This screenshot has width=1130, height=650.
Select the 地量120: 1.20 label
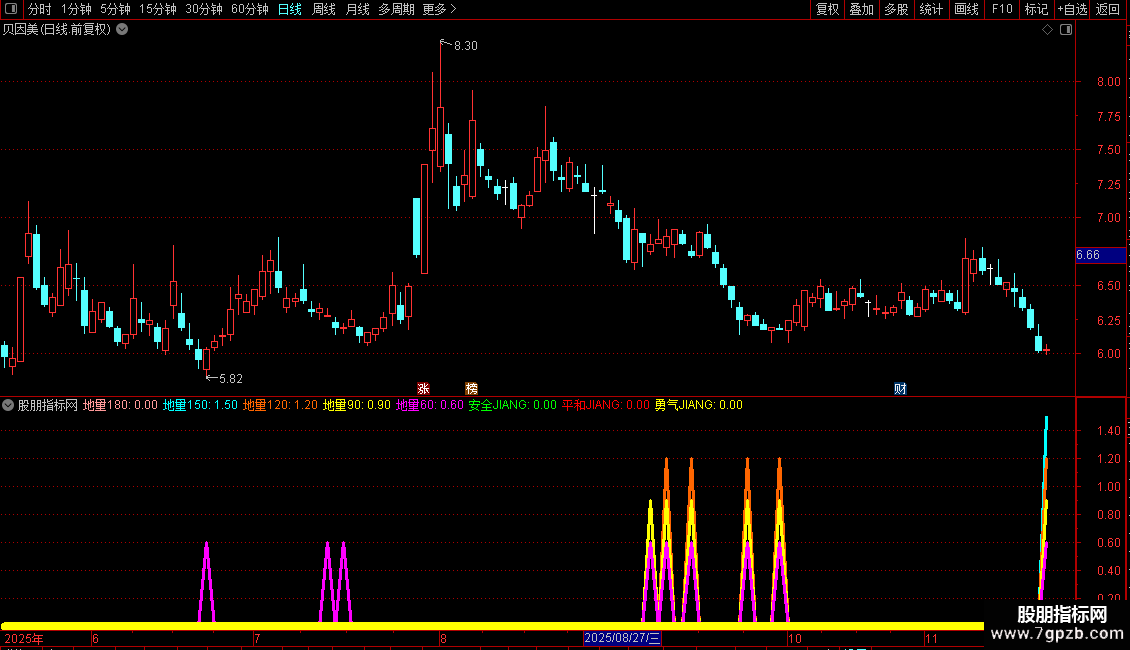280,405
